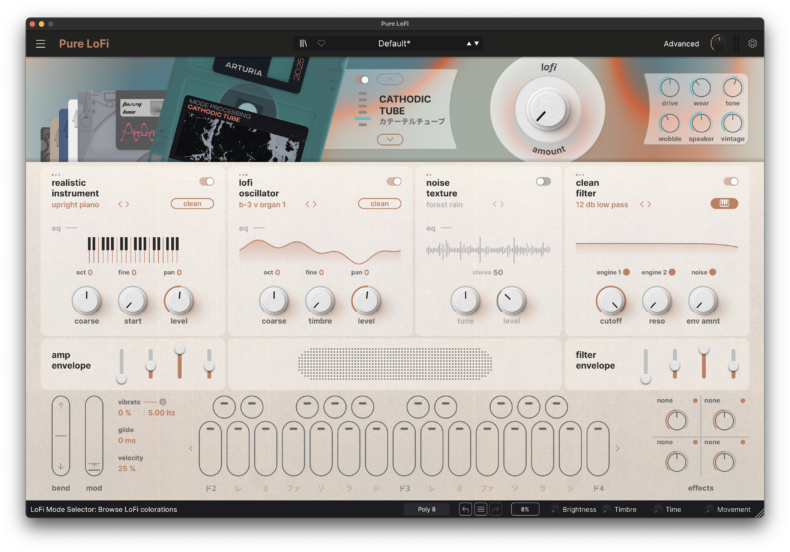This screenshot has width=790, height=552.
Task: Open the settings gear in top bar
Action: click(752, 44)
